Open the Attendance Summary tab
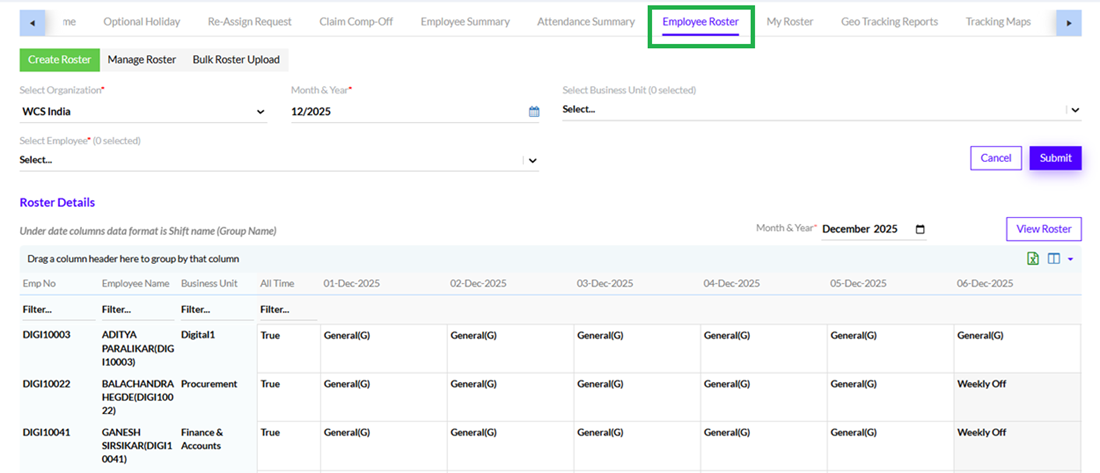This screenshot has width=1100, height=473. tap(585, 21)
